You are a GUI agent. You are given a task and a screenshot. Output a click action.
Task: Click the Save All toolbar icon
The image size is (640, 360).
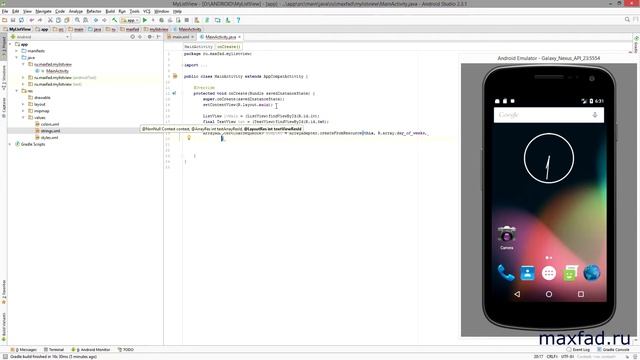[x=13, y=20]
